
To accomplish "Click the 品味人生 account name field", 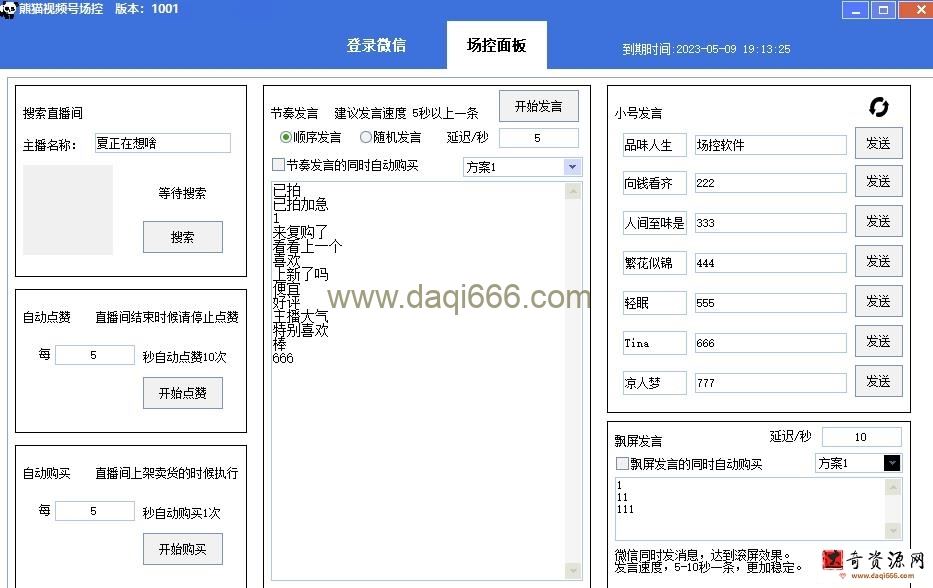I will [655, 145].
